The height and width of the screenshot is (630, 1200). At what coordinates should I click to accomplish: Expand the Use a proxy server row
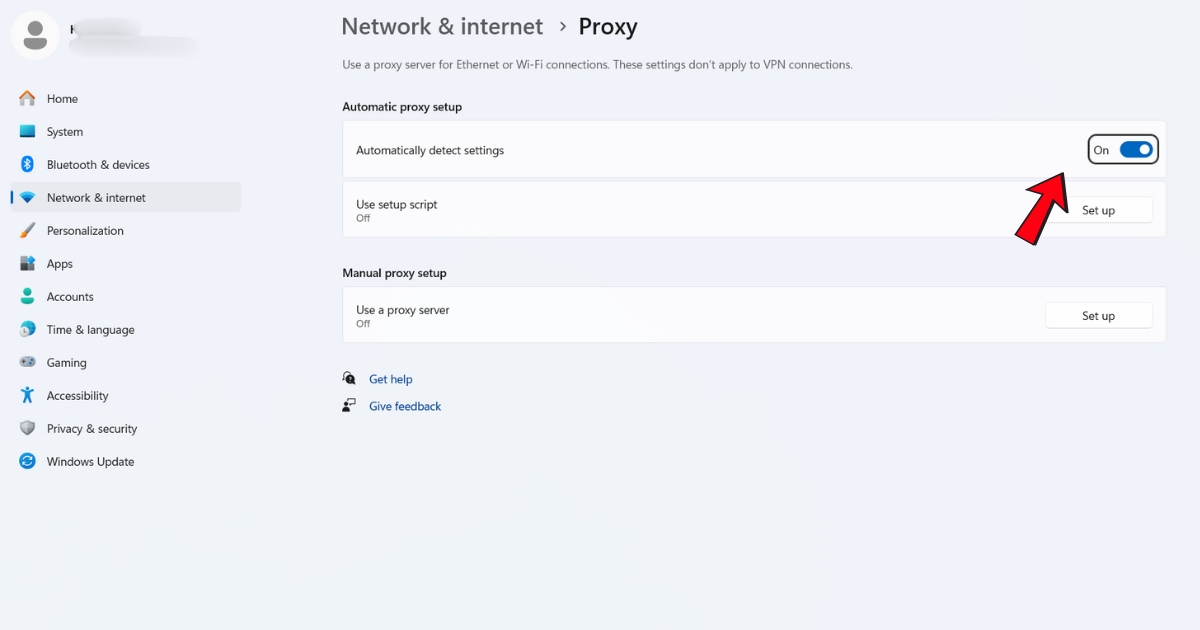(x=700, y=315)
